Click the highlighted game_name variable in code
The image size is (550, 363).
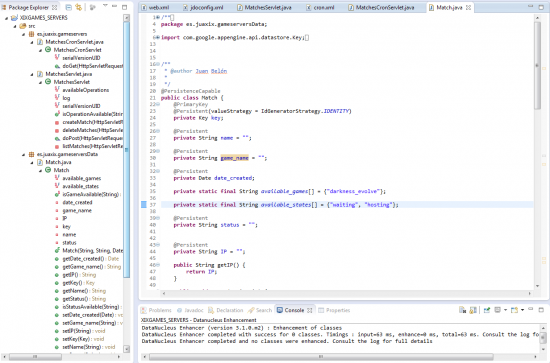click(234, 158)
